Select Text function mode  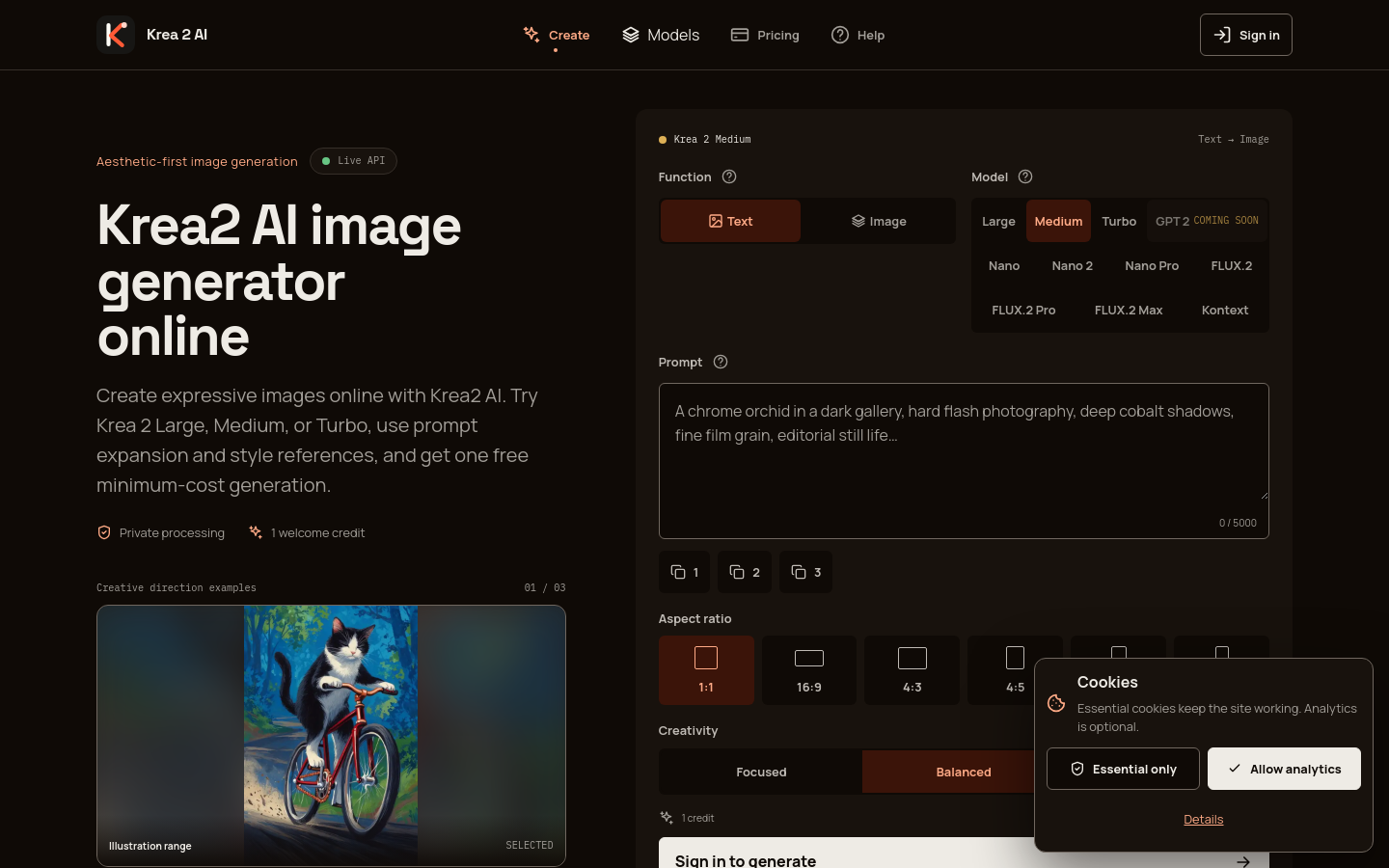click(x=730, y=221)
